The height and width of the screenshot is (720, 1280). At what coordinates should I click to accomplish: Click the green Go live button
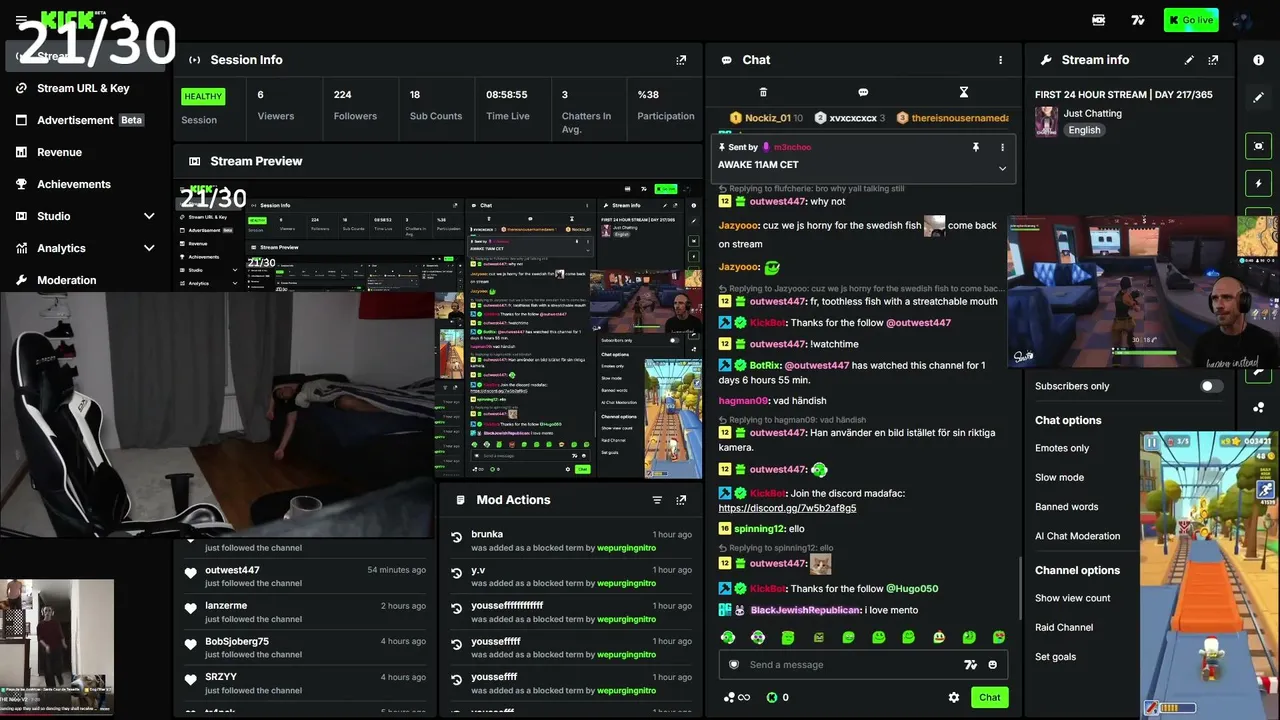coord(1190,20)
